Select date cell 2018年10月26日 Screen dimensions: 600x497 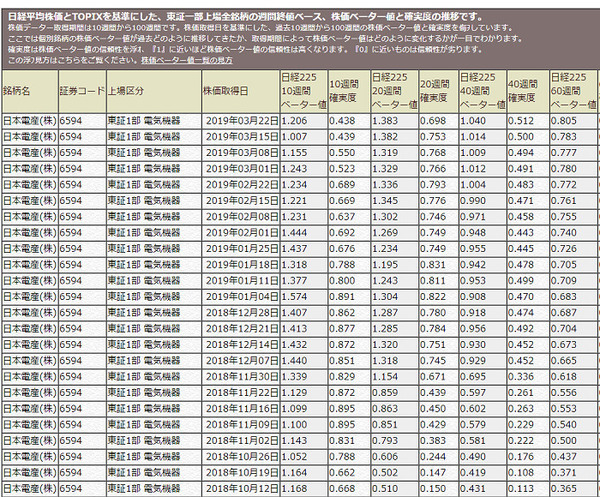click(241, 457)
